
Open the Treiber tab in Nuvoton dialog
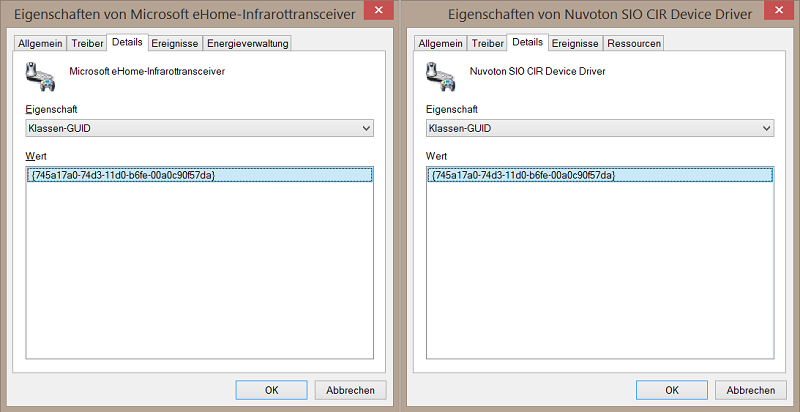pos(487,44)
